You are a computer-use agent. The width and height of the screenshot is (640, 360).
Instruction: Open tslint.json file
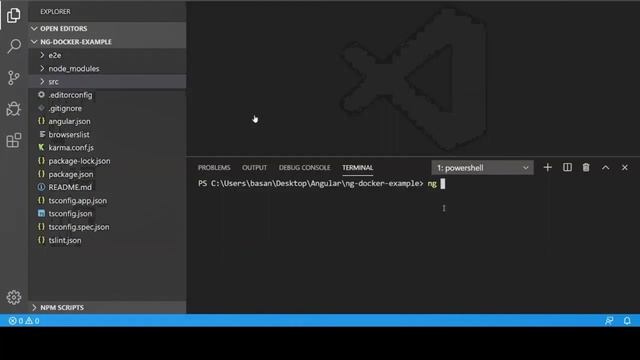point(64,240)
